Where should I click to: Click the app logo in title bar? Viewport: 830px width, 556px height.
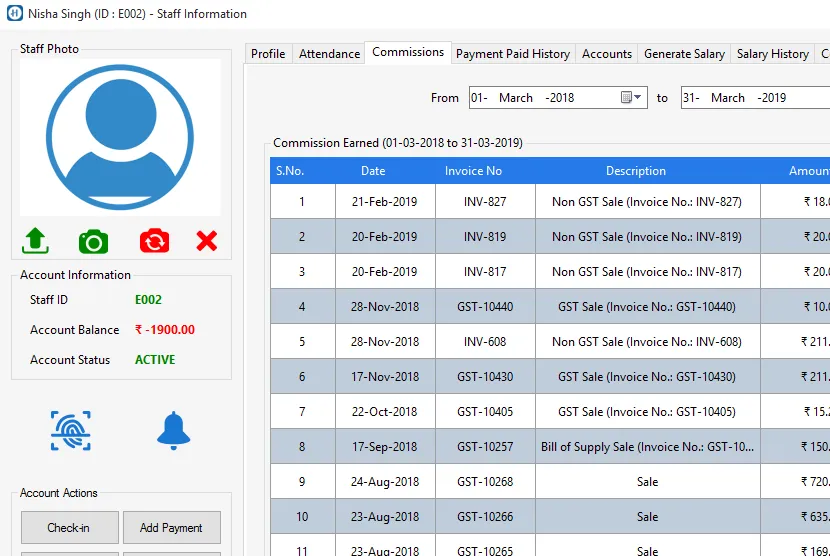click(x=14, y=14)
